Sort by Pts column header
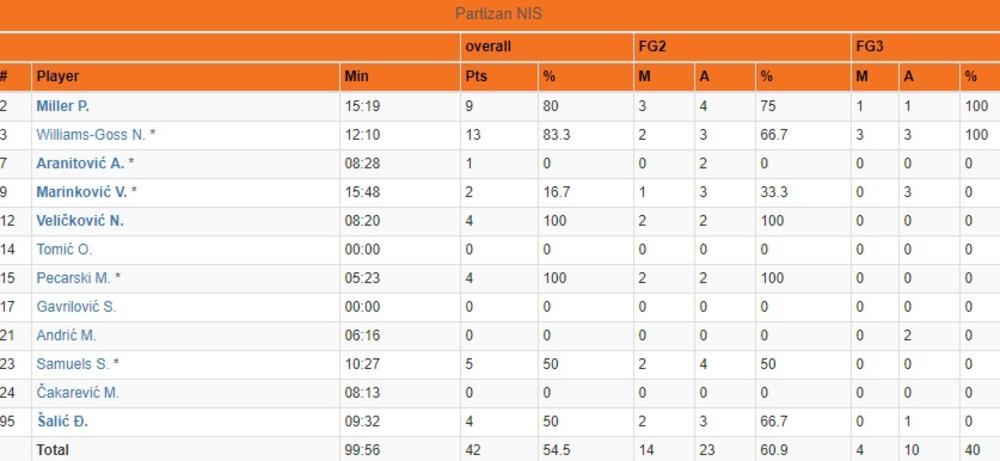1000x461 pixels. (476, 76)
